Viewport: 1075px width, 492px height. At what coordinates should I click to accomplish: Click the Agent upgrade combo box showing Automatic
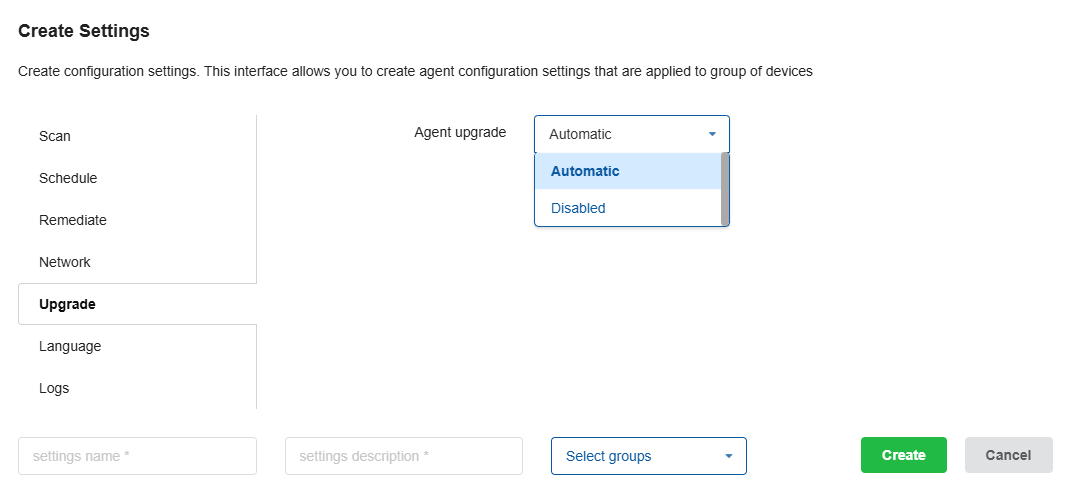pos(620,134)
